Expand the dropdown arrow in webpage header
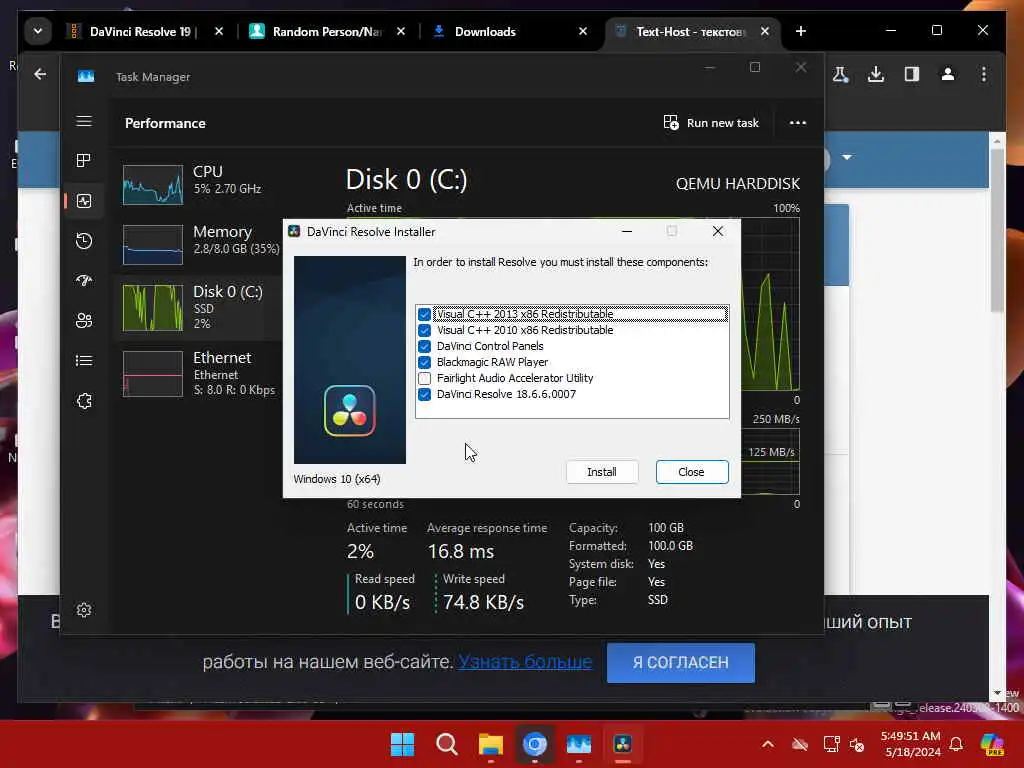The image size is (1024, 768). click(x=847, y=157)
